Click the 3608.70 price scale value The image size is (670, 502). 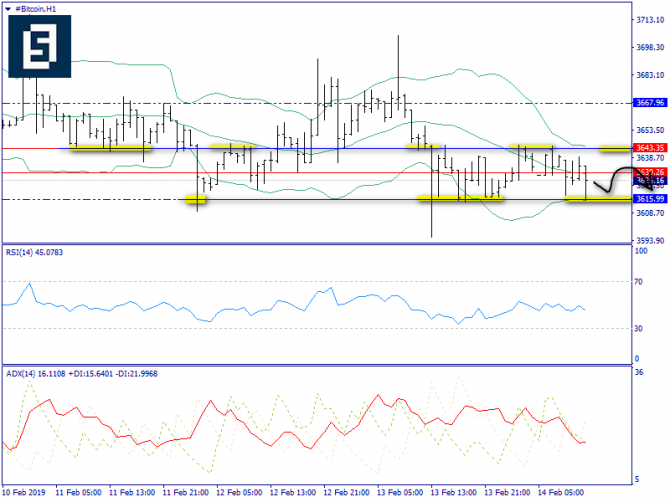click(x=650, y=213)
